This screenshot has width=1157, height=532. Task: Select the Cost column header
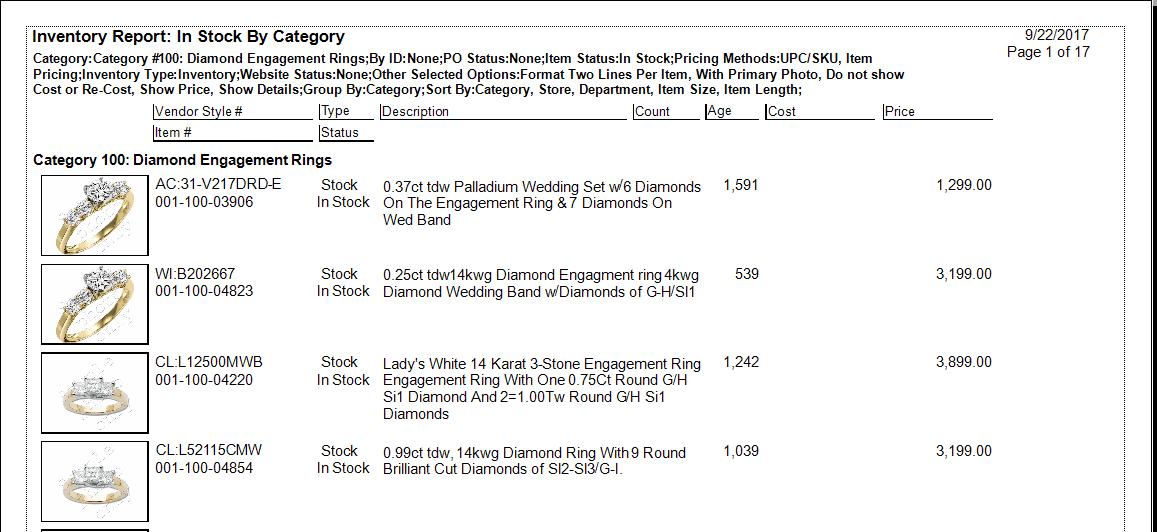click(782, 112)
